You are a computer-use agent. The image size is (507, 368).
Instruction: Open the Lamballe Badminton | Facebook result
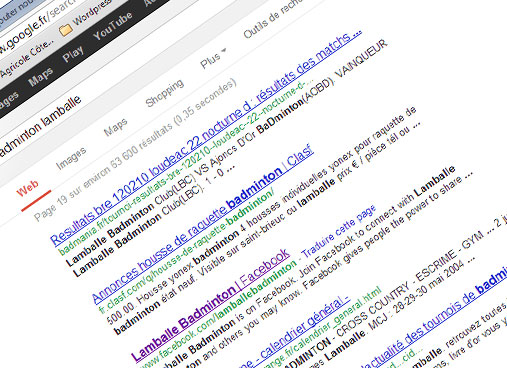[210, 306]
